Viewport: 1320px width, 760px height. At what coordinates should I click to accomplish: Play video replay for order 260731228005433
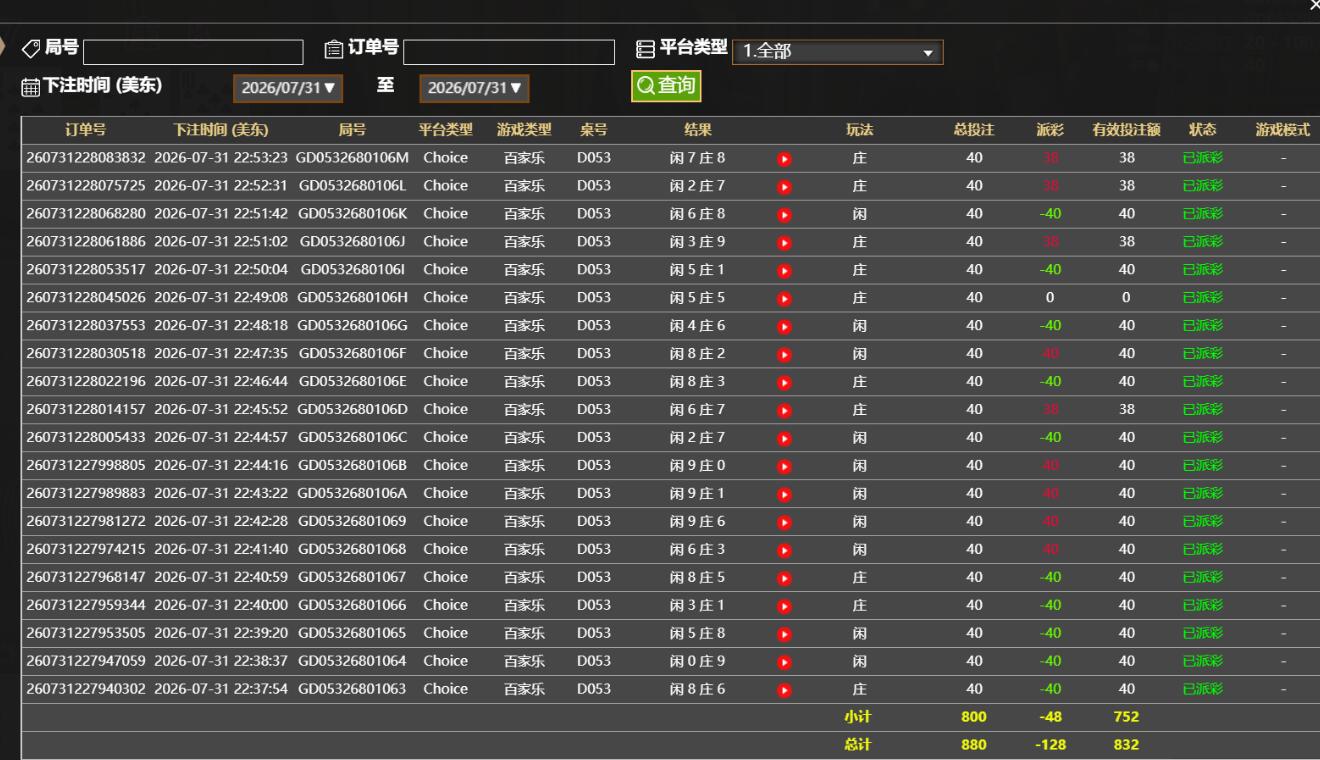tap(785, 438)
